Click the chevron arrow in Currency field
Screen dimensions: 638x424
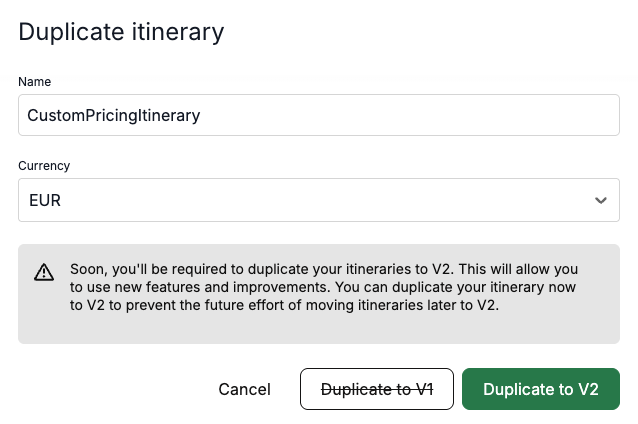pos(601,200)
